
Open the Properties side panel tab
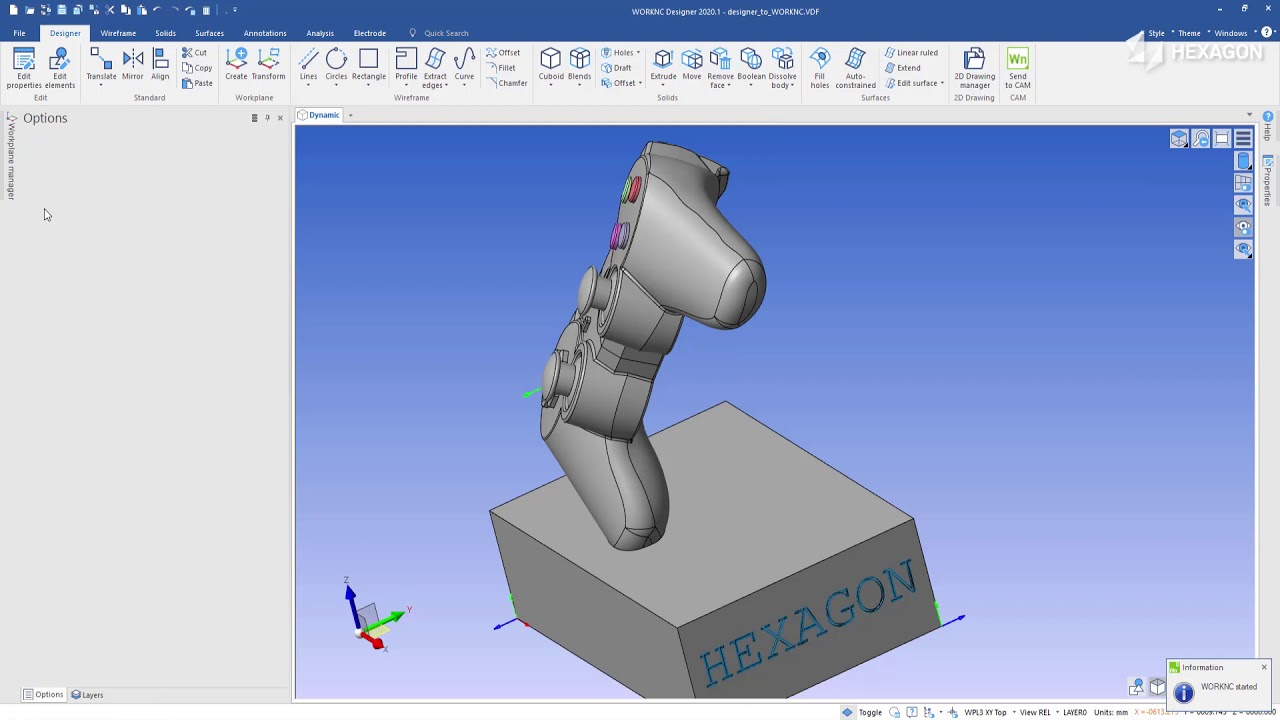click(x=1268, y=180)
